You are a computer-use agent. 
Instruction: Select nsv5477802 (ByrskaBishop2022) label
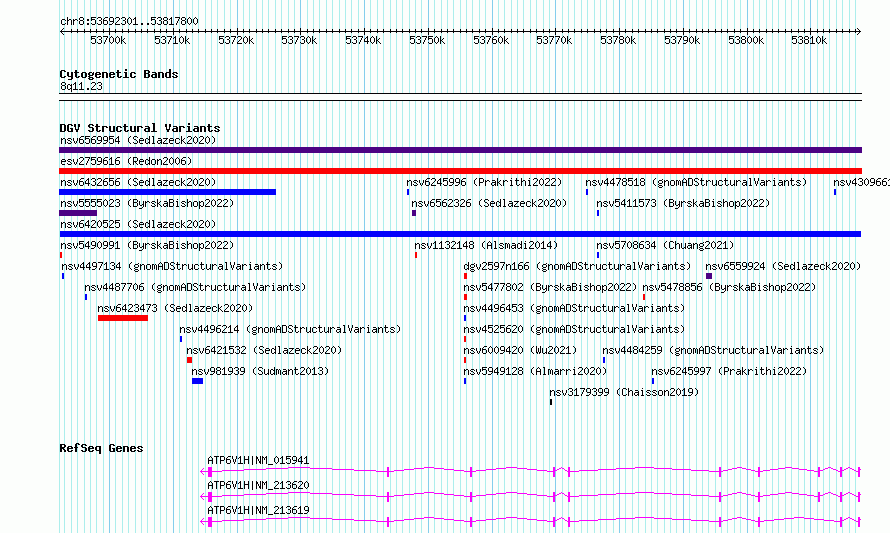coord(550,287)
